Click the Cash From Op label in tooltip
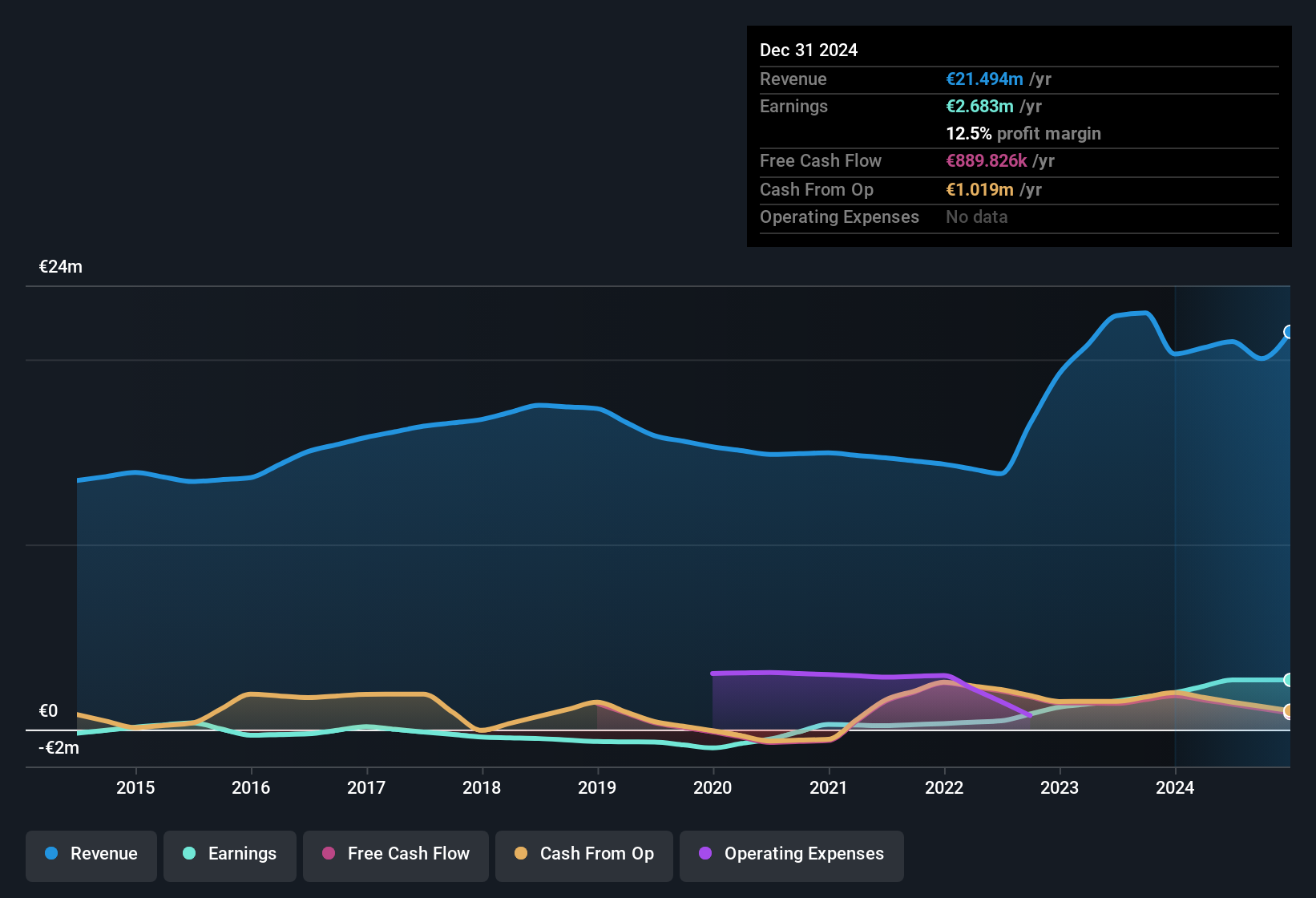Screen dimensions: 1316x898 817,190
